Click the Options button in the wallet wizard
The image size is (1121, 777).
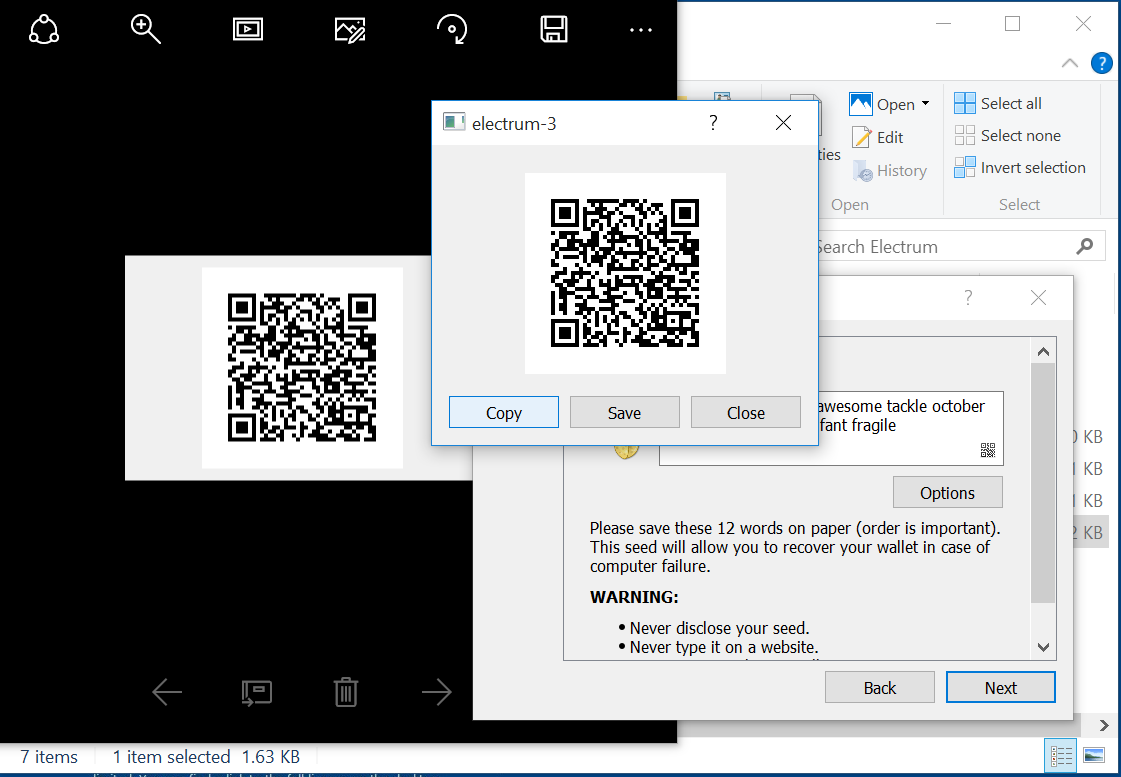[x=947, y=493]
